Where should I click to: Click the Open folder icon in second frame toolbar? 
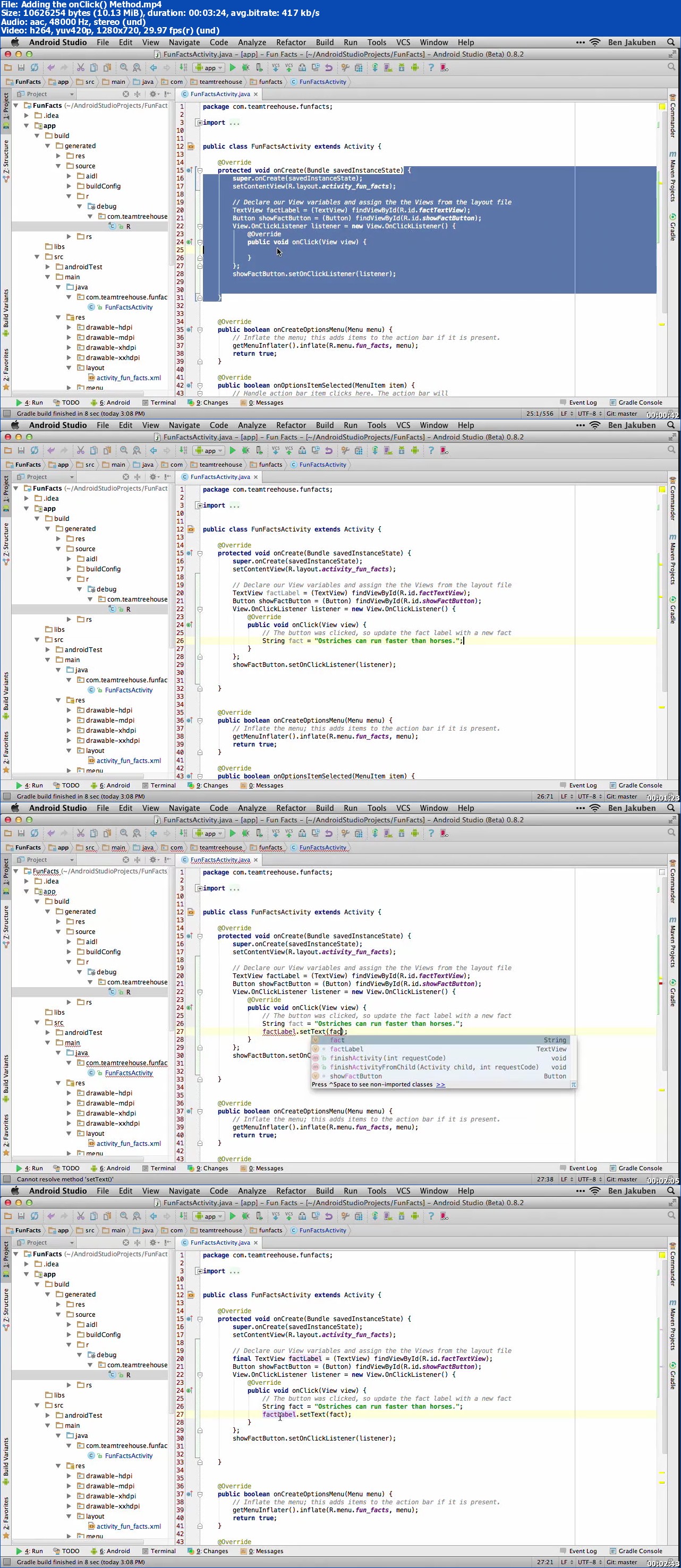coord(8,450)
